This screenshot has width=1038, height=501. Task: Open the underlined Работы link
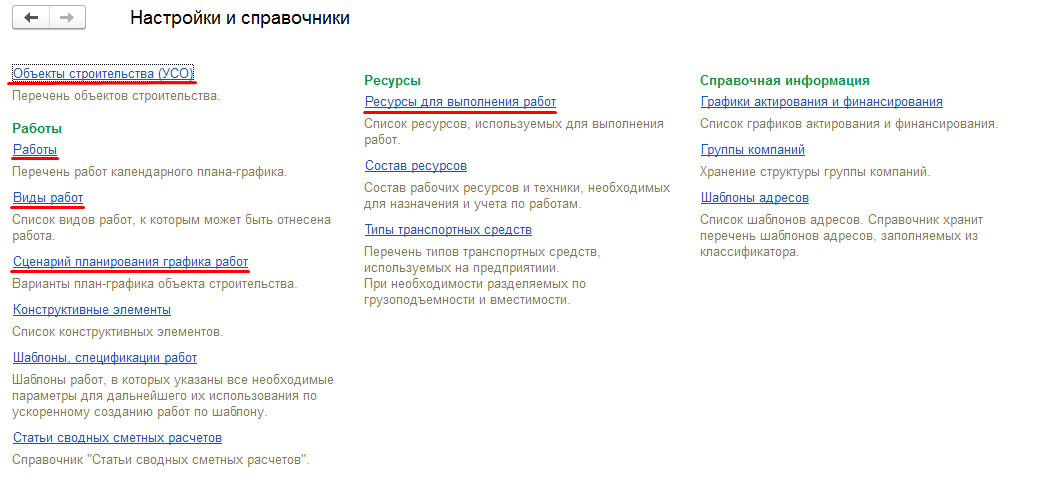pyautogui.click(x=35, y=150)
